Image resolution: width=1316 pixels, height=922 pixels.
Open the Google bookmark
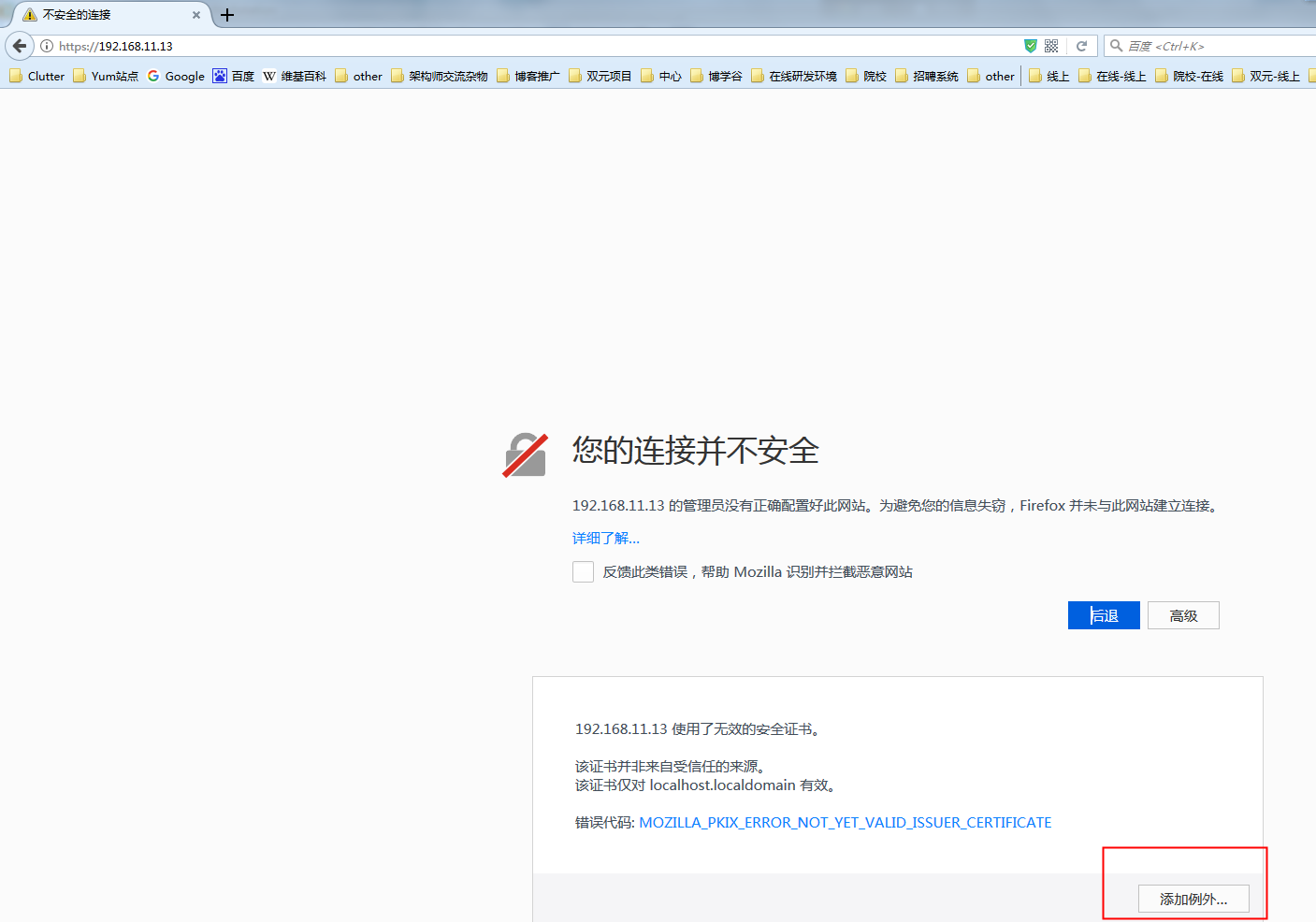click(x=176, y=77)
